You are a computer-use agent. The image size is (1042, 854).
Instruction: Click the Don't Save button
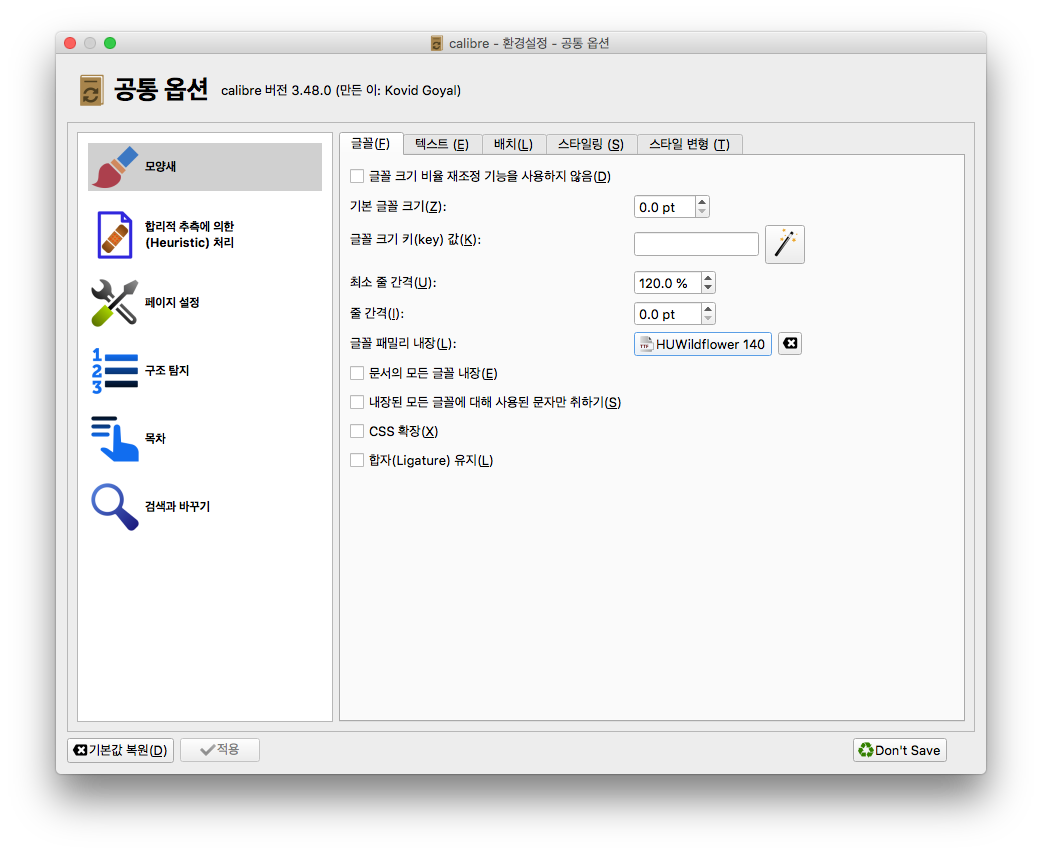(x=899, y=750)
